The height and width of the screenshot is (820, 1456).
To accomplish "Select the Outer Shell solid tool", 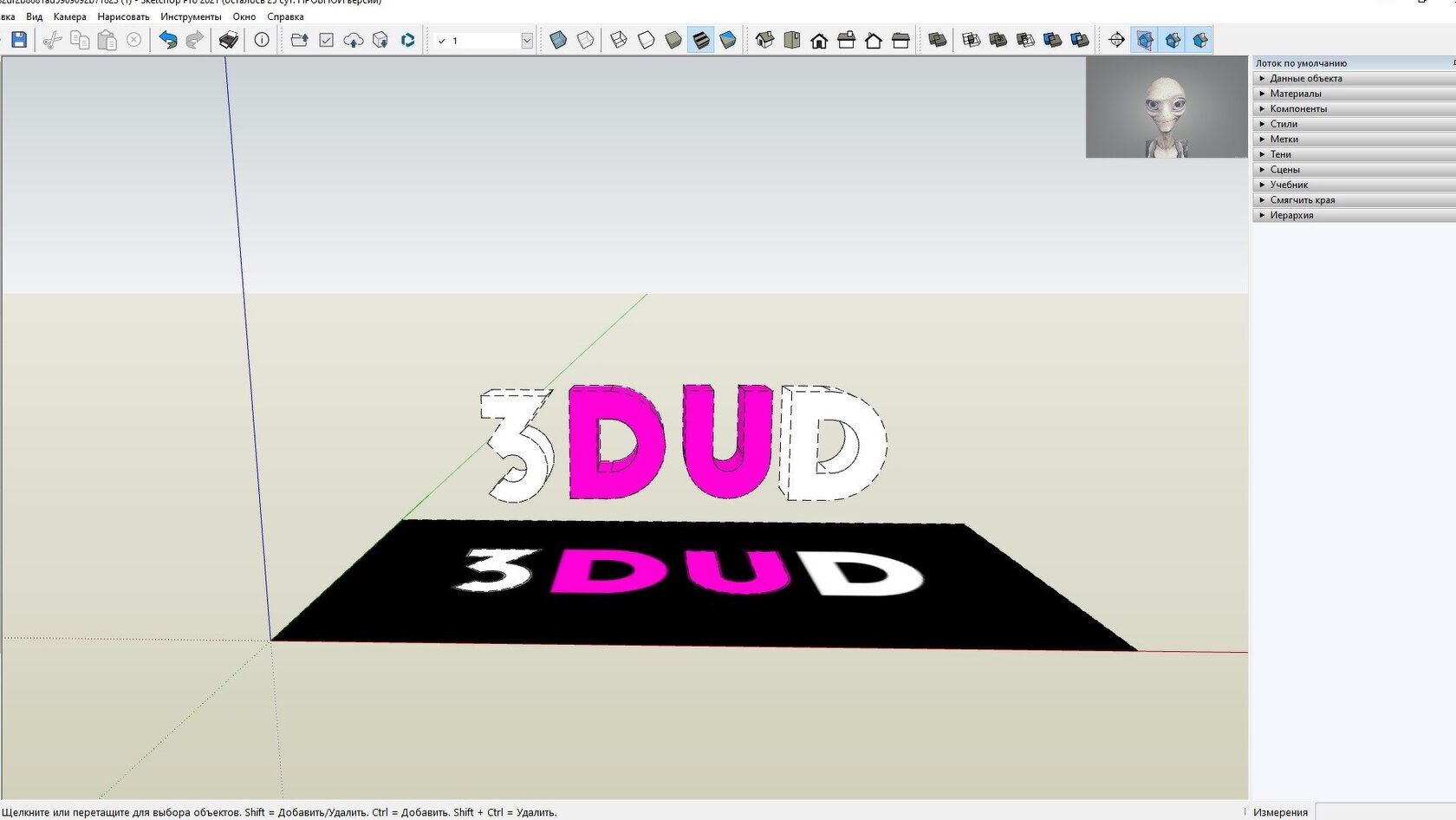I will pos(937,40).
